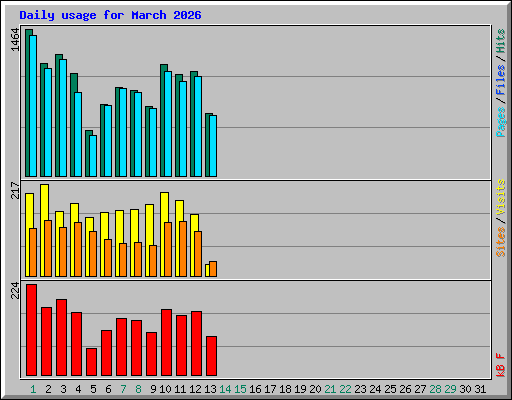
Task: Click day 16 on the x-axis
Action: pyautogui.click(x=255, y=389)
